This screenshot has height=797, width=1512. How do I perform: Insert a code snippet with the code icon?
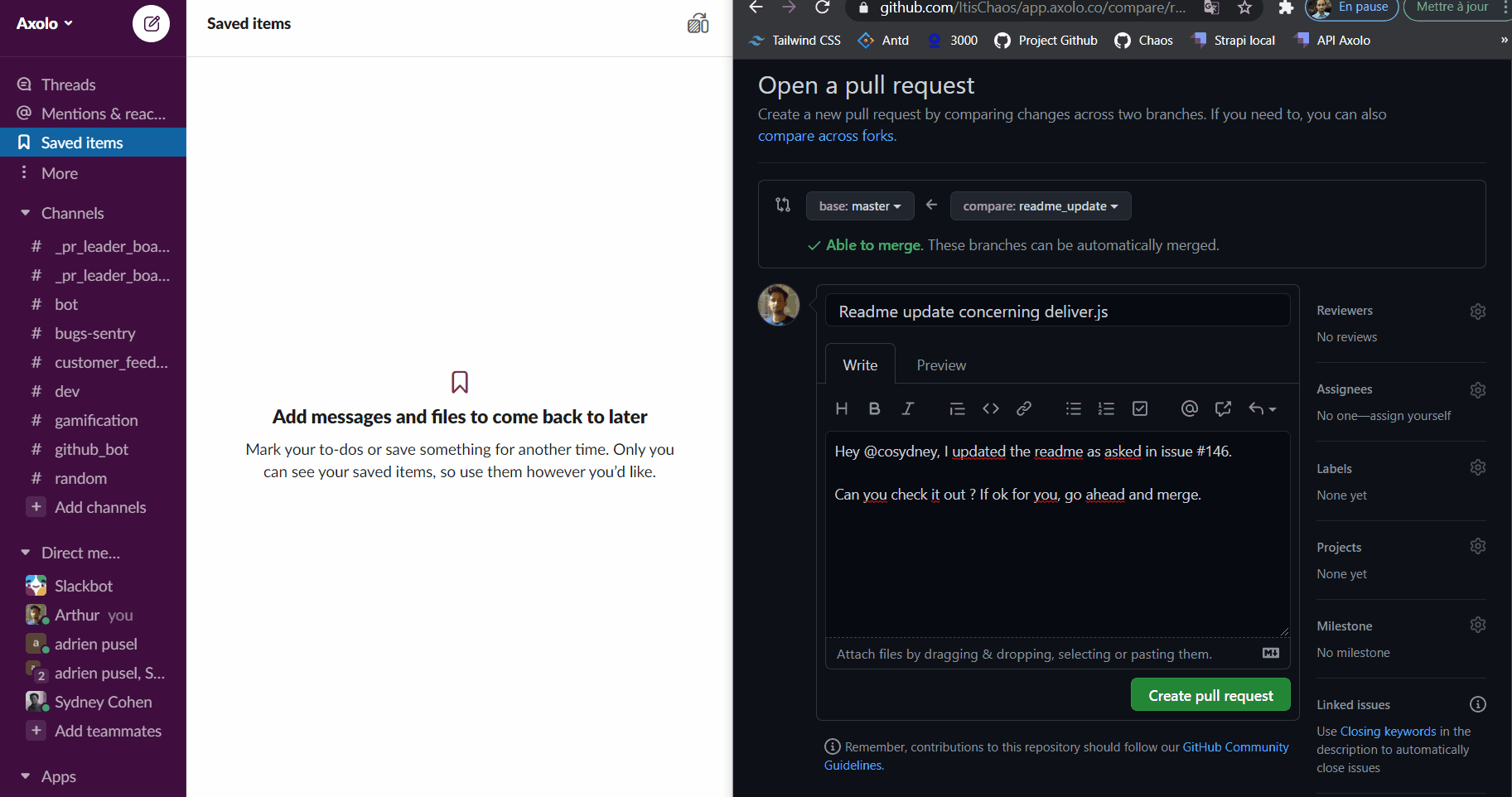tap(991, 408)
